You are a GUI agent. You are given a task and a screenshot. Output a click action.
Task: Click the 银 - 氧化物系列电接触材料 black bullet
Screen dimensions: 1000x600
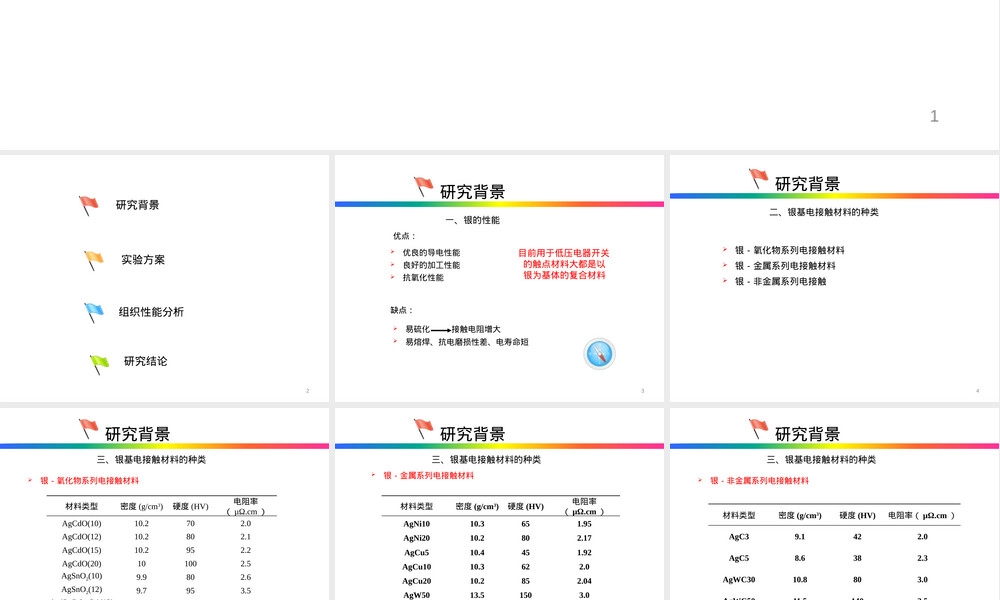click(790, 251)
